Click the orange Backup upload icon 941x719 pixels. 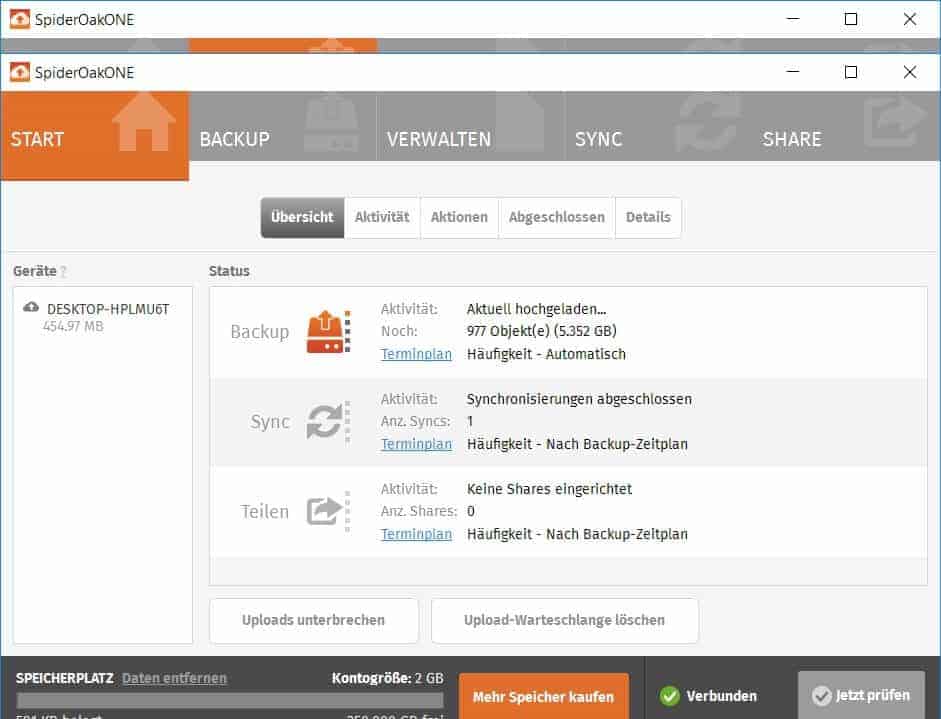[328, 331]
